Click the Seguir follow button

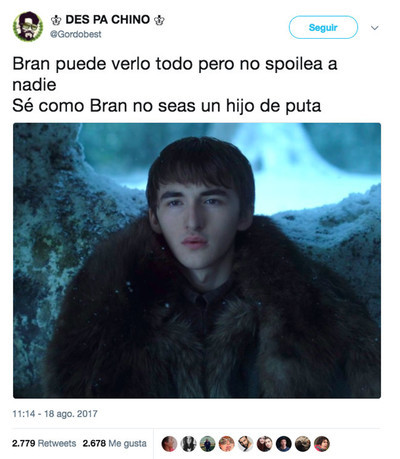pyautogui.click(x=323, y=27)
